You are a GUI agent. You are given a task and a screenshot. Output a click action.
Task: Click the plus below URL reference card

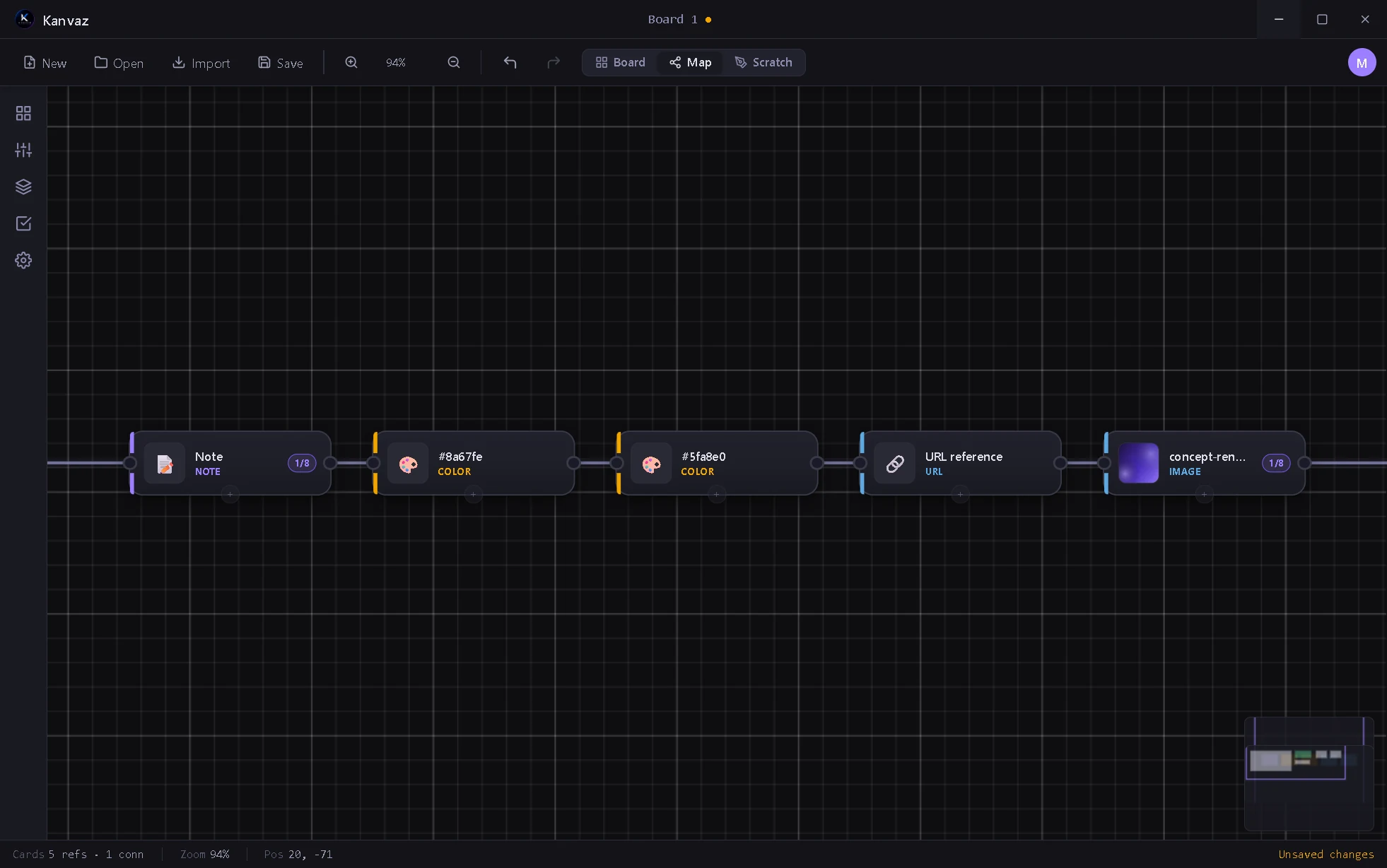click(960, 495)
